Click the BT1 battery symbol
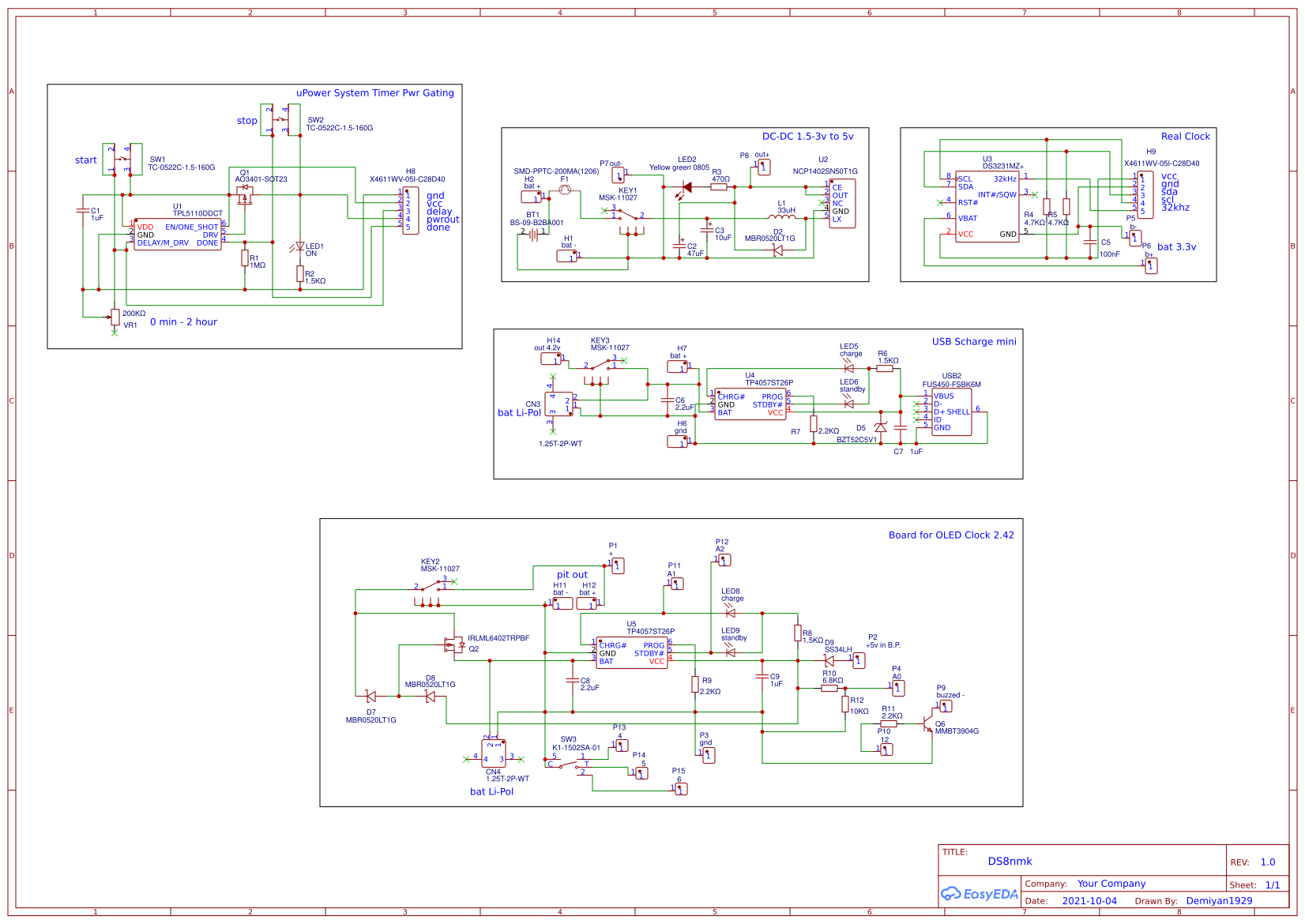The height and width of the screenshot is (924, 1305). tap(534, 233)
